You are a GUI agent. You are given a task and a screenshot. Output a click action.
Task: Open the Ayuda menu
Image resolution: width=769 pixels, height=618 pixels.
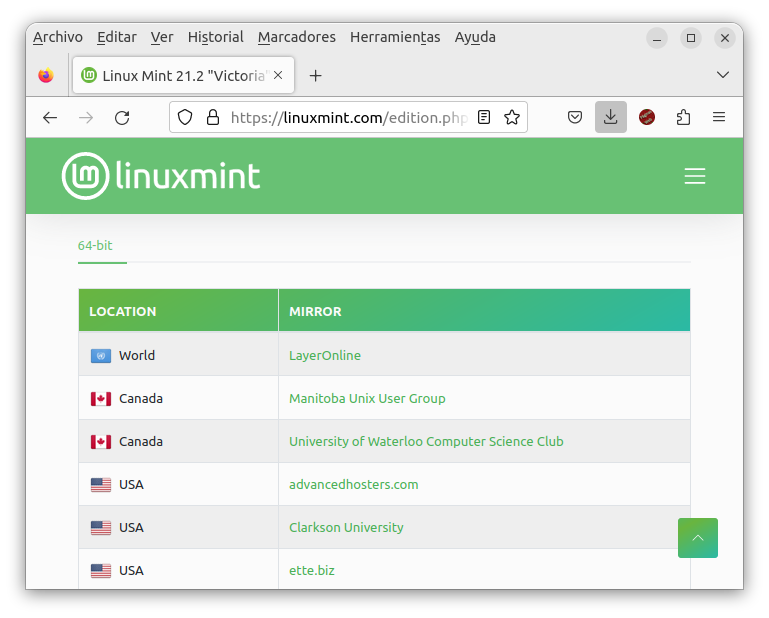point(475,37)
